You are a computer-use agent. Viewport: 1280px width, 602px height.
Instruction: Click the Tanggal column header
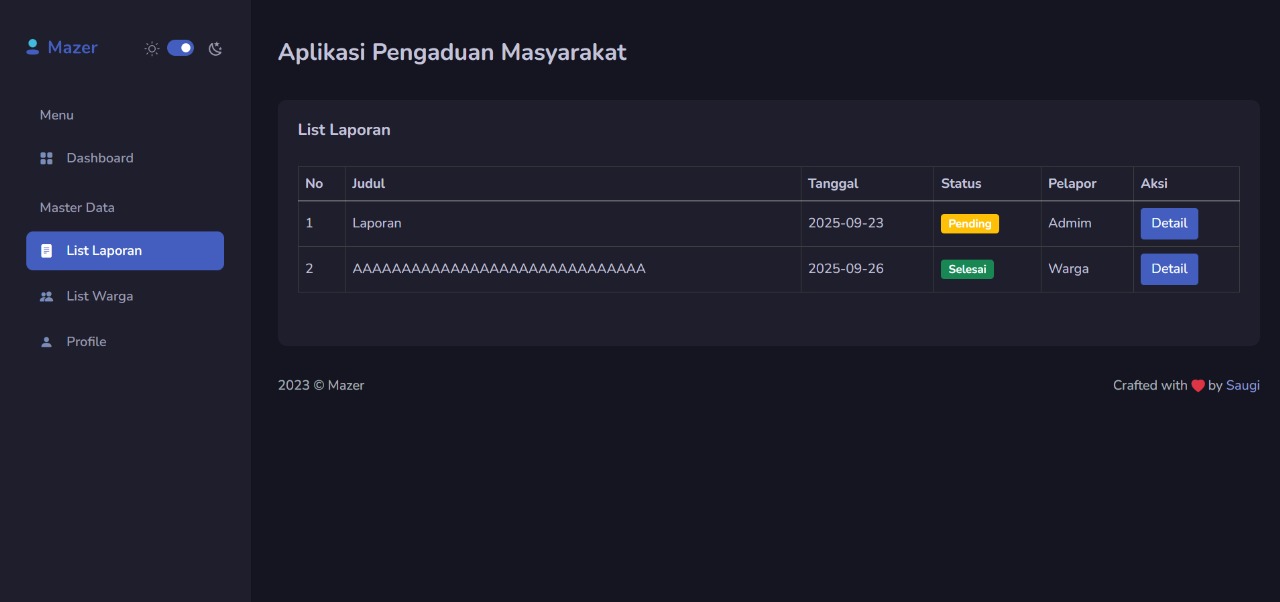[833, 183]
